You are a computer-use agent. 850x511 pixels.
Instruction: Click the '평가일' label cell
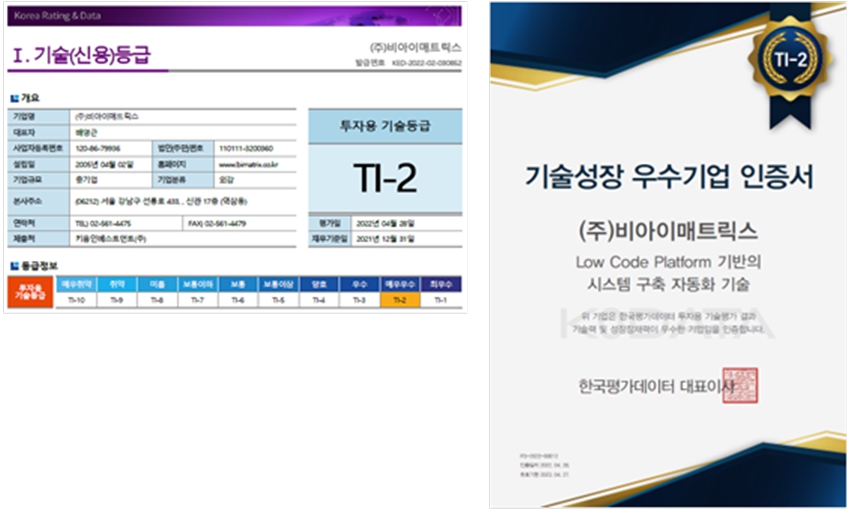click(x=329, y=223)
